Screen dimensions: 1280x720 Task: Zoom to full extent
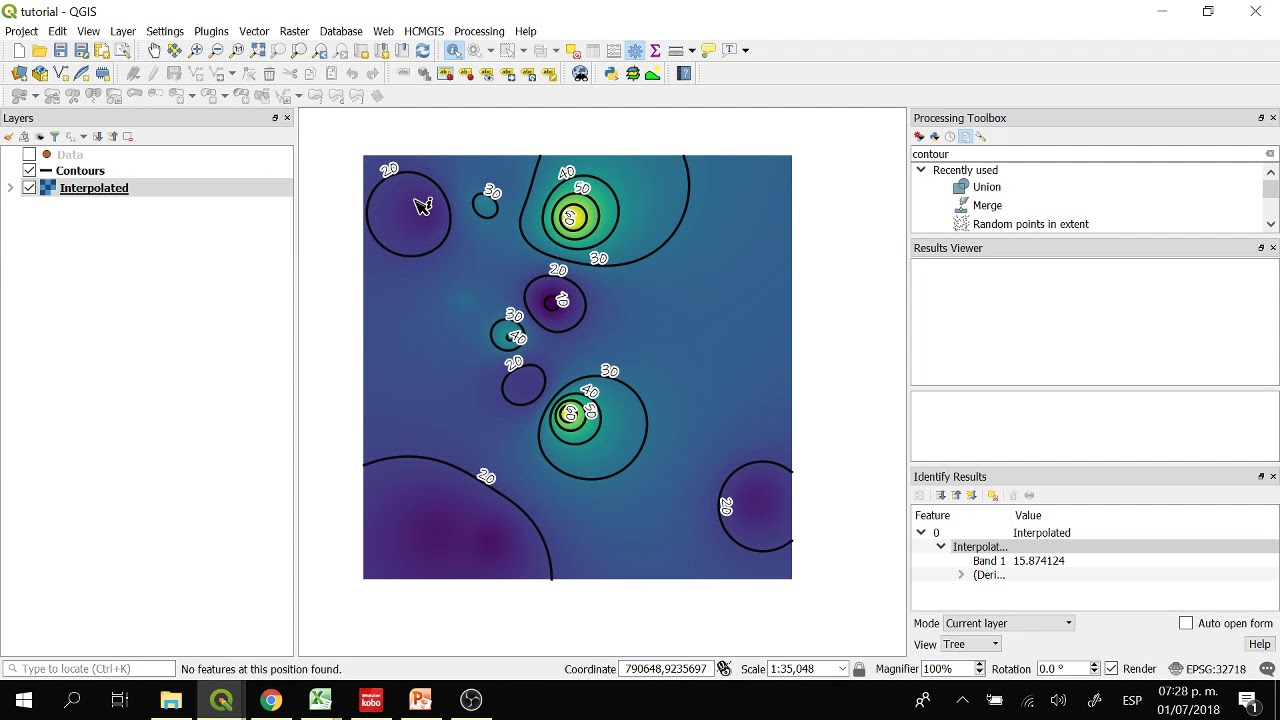point(258,50)
